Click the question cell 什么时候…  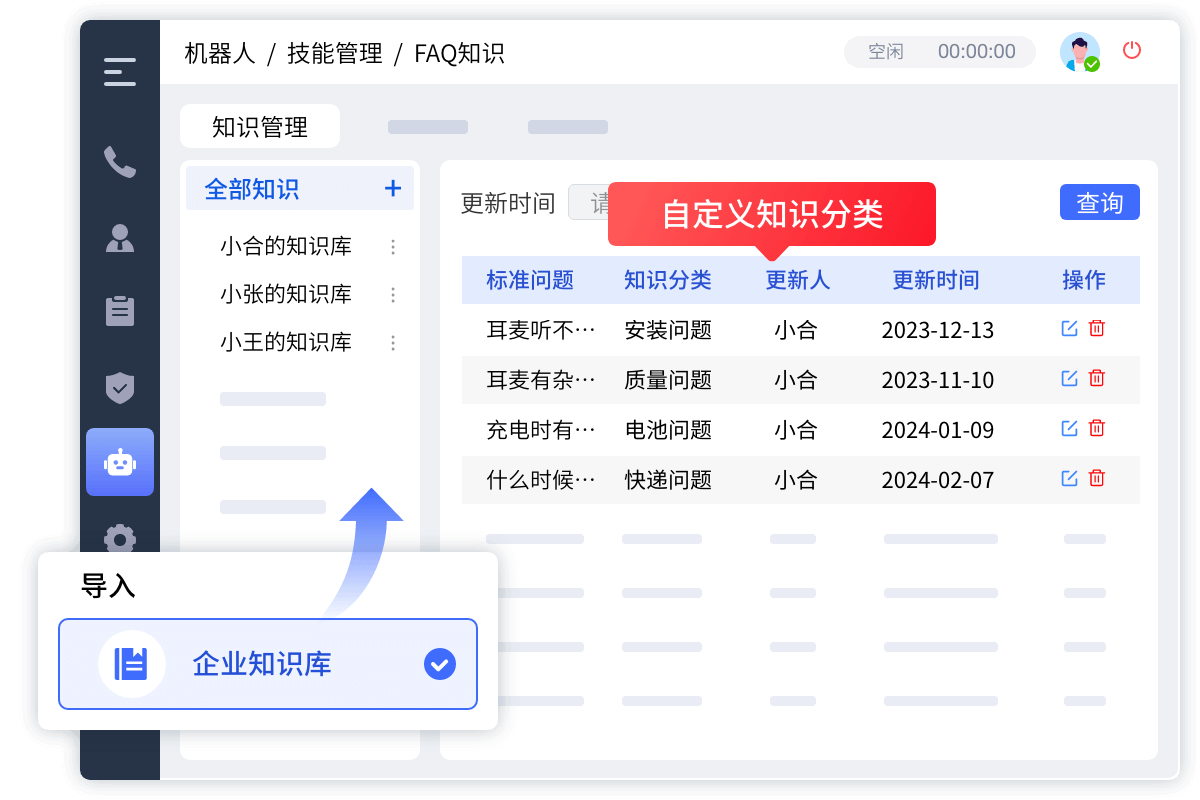[541, 480]
